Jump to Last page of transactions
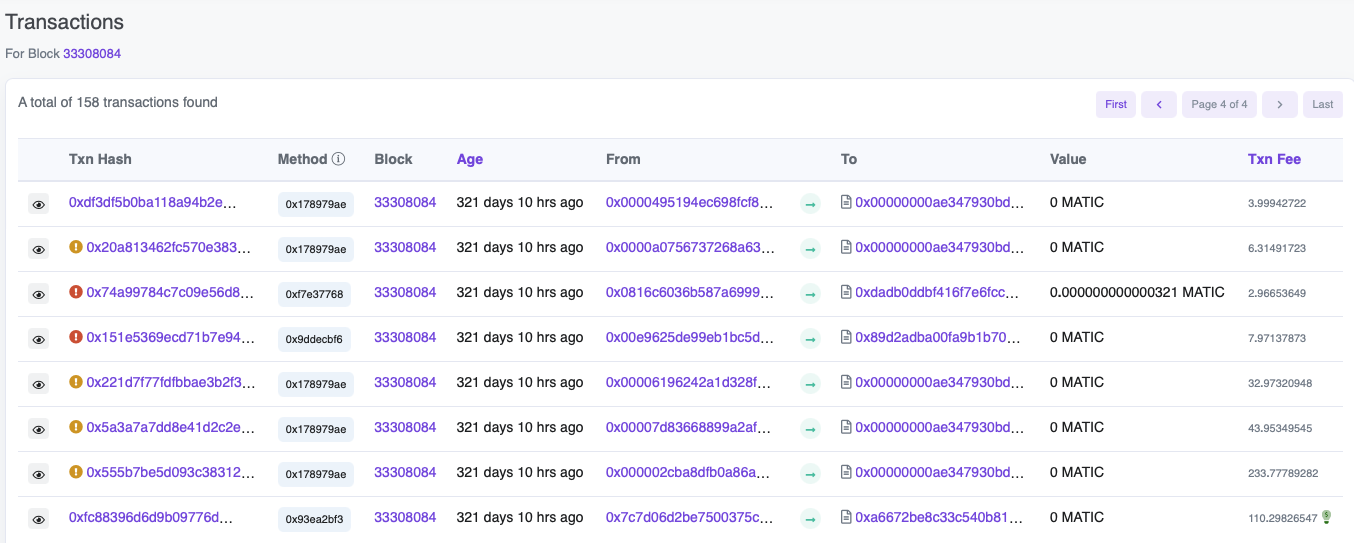 pos(1322,104)
